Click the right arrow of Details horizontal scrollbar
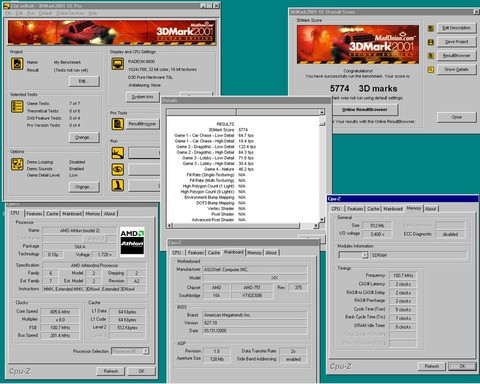The height and width of the screenshot is (384, 480). [315, 226]
